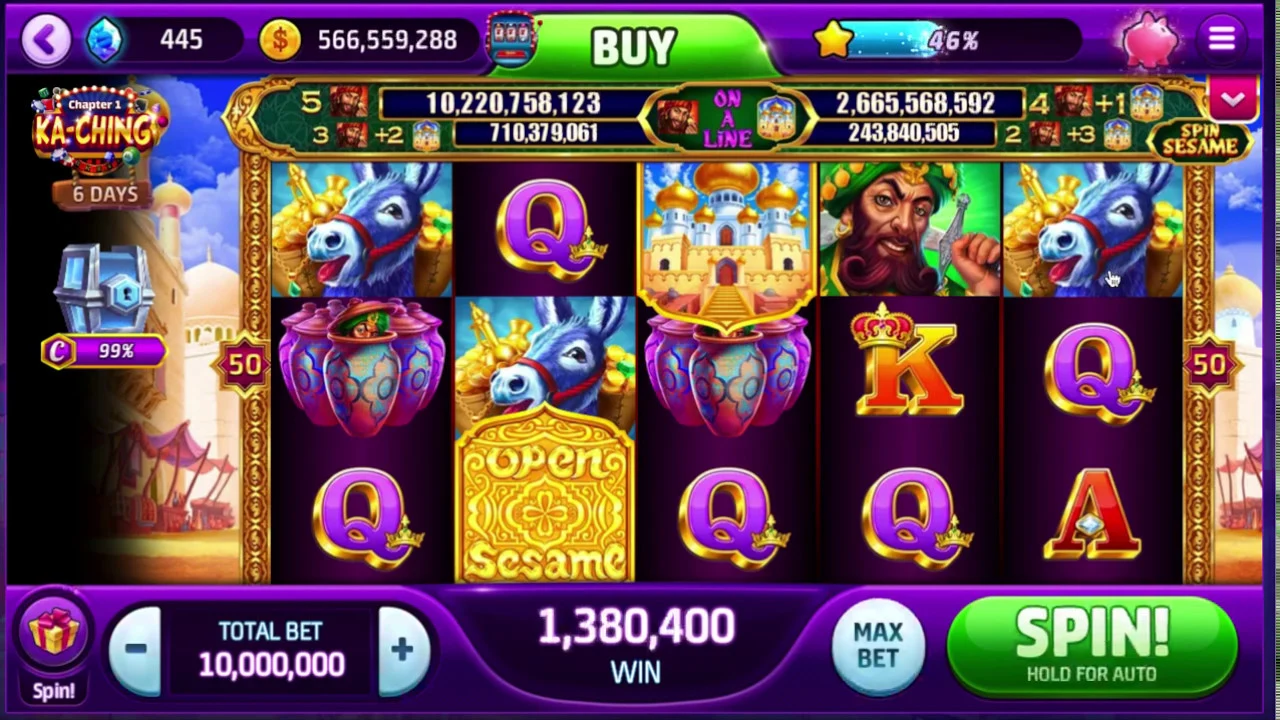Click the 99% chest progress bar
This screenshot has width=1280, height=720.
tap(104, 351)
